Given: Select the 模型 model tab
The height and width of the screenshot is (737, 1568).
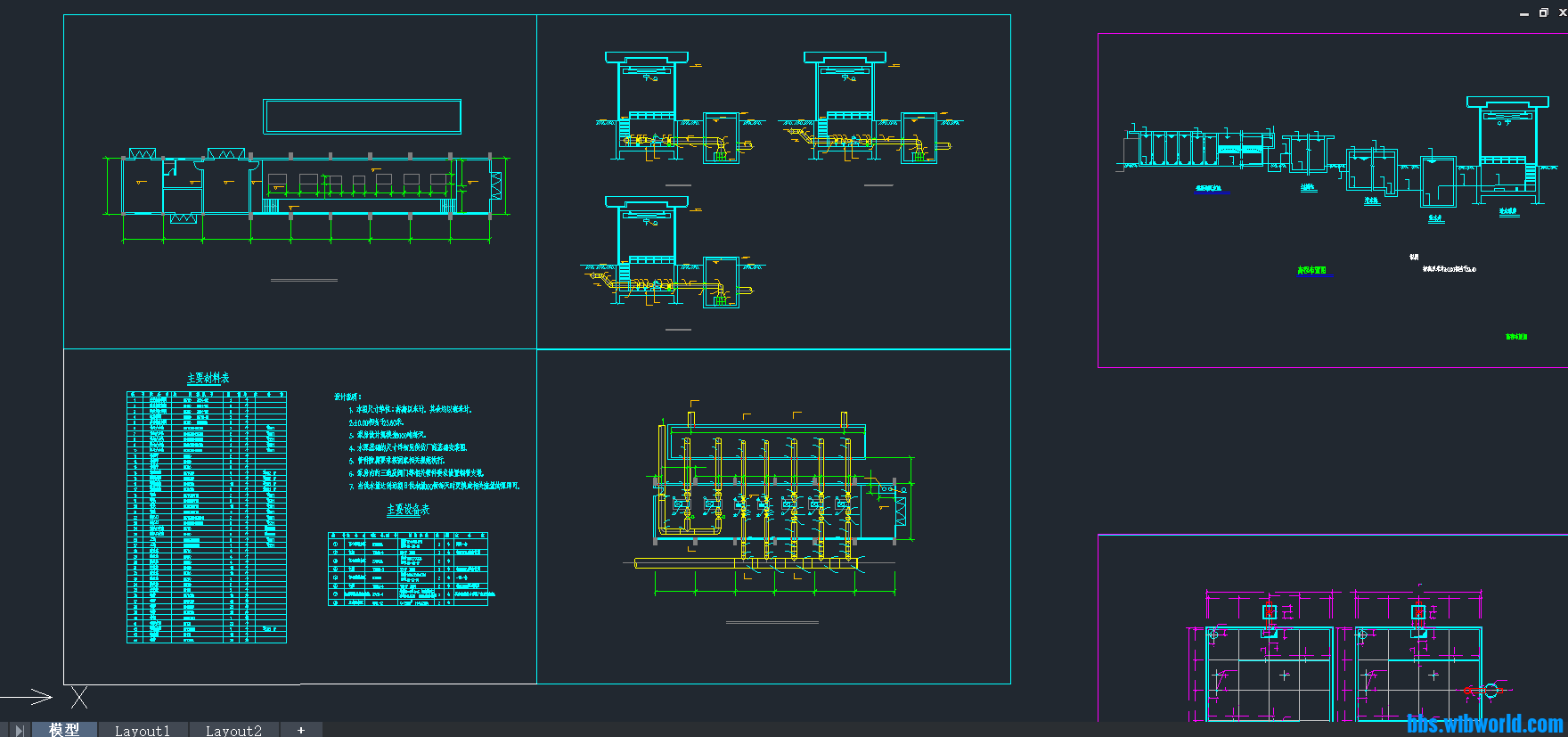Looking at the screenshot, I should [x=64, y=730].
